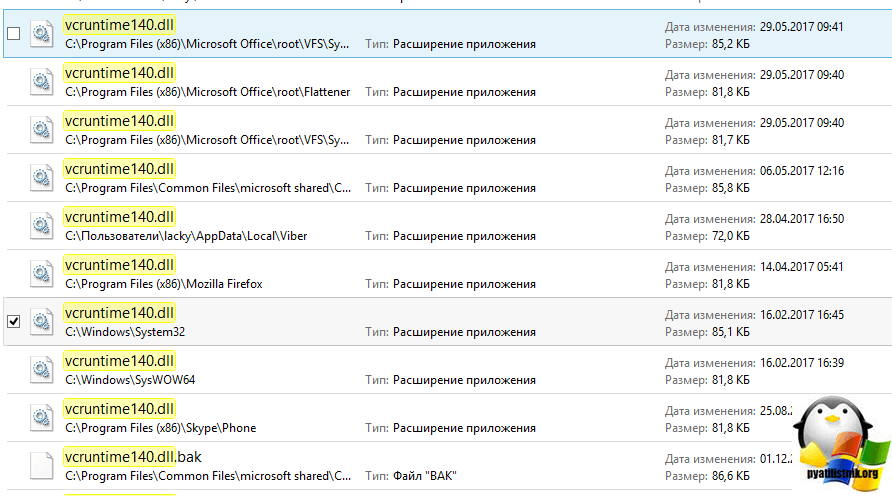Image resolution: width=892 pixels, height=496 pixels.
Task: Click DLL icon of the Mozilla Firefox result
Action: point(42,274)
